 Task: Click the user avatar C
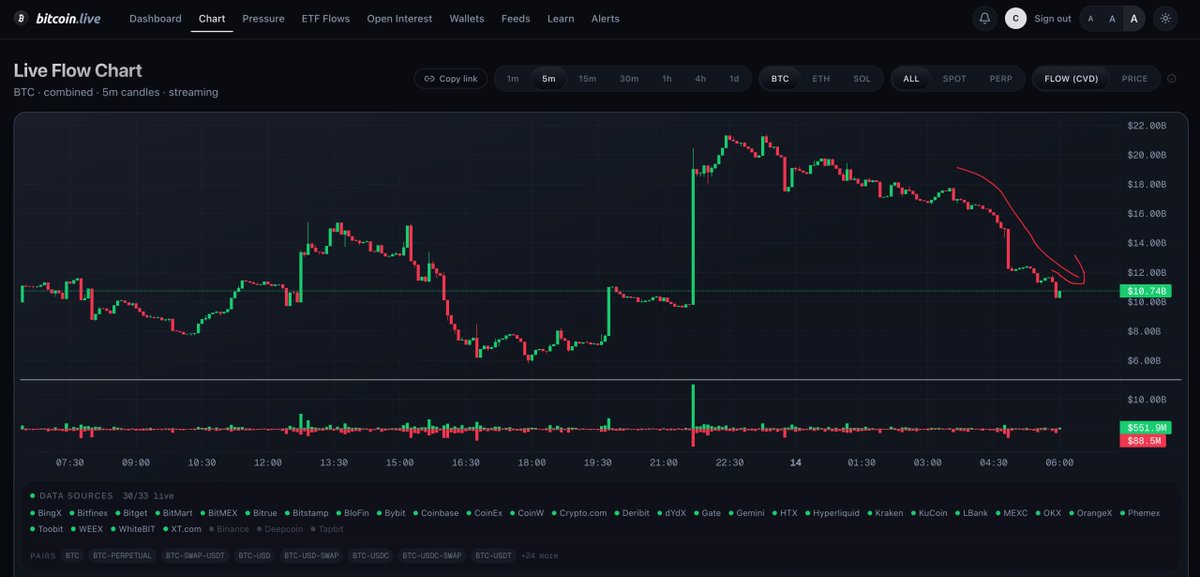pyautogui.click(x=1015, y=18)
